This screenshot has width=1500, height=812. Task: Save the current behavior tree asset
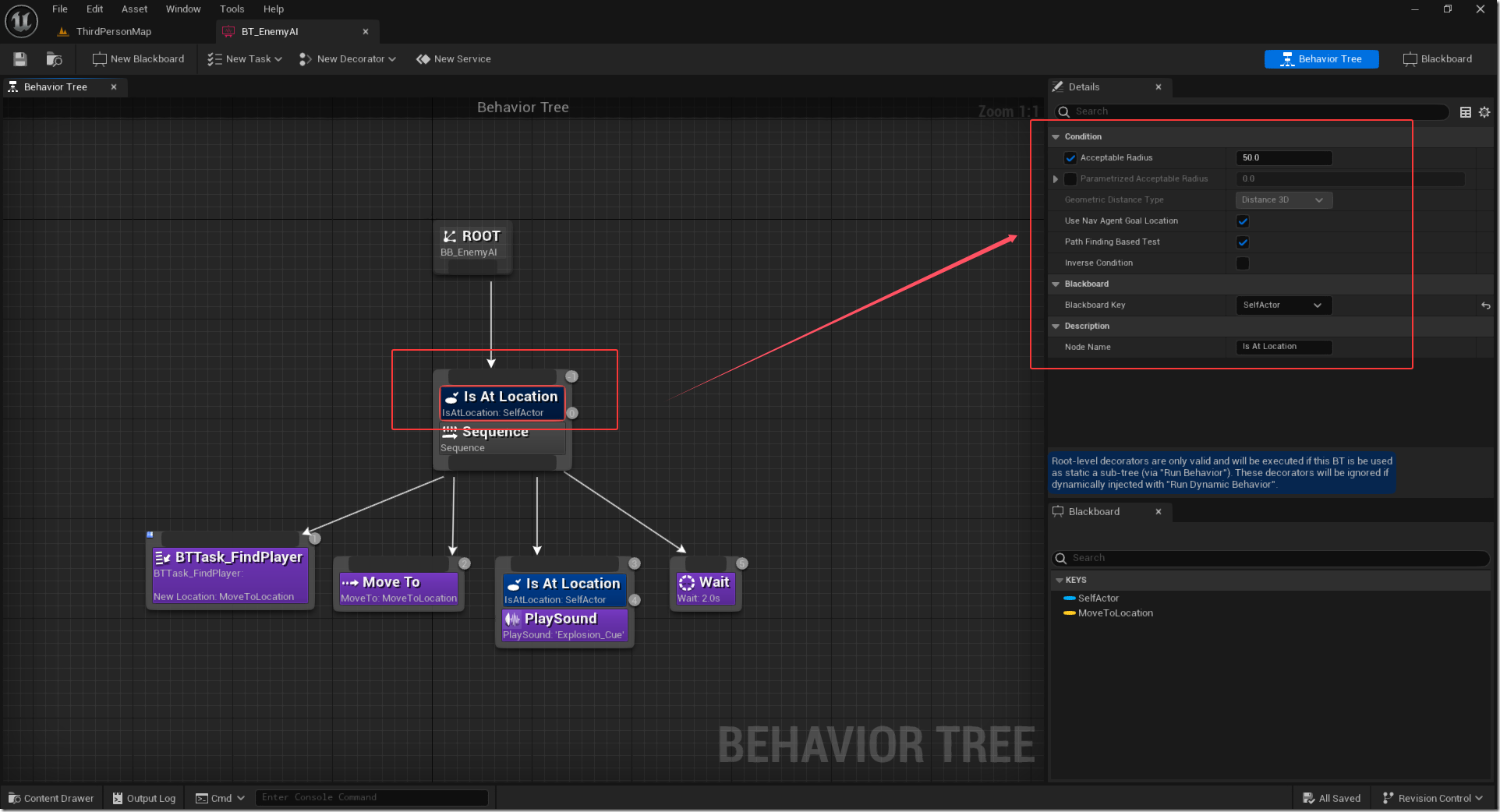(x=20, y=59)
